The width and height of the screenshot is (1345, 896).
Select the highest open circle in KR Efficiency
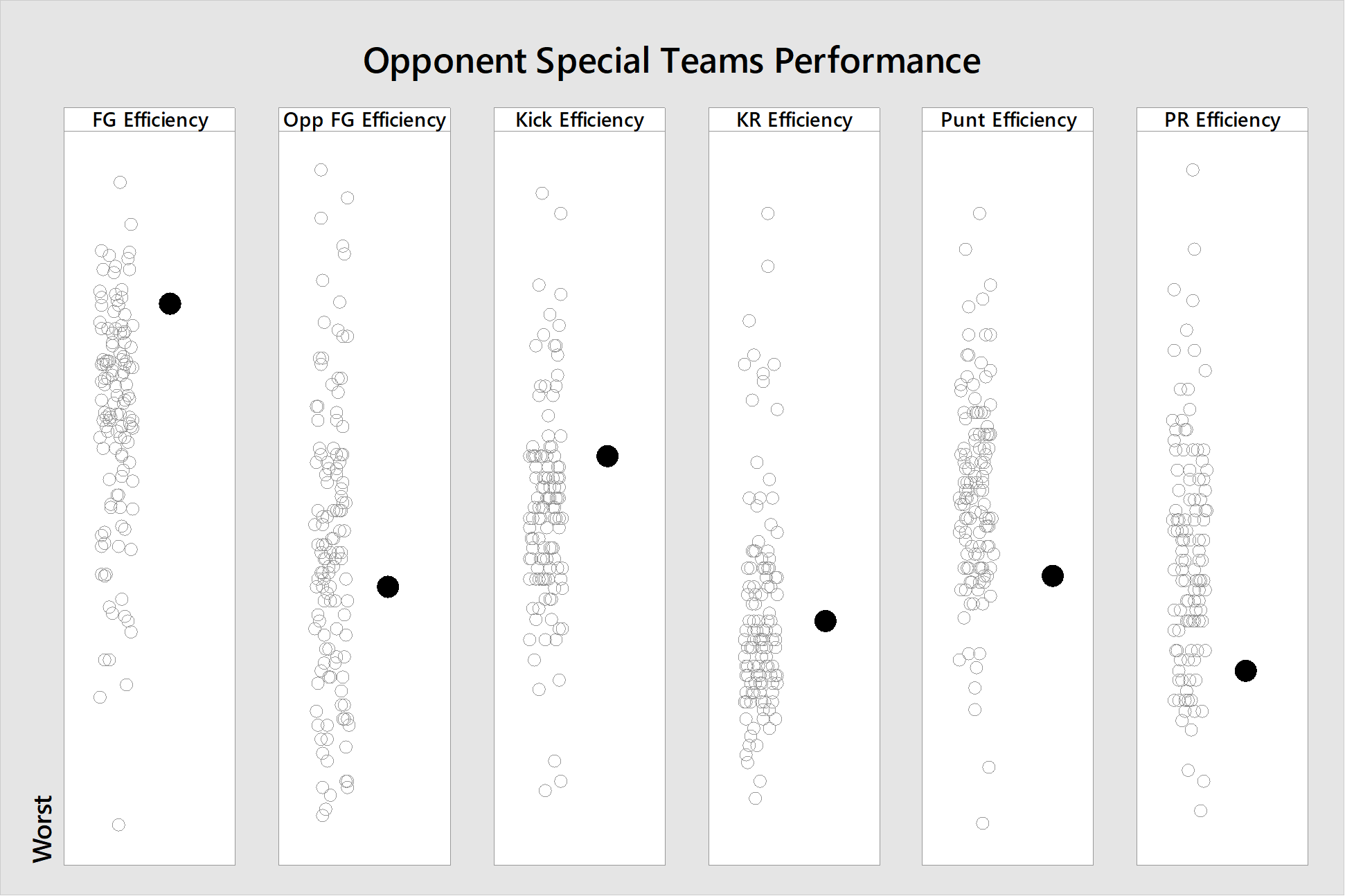[x=767, y=213]
